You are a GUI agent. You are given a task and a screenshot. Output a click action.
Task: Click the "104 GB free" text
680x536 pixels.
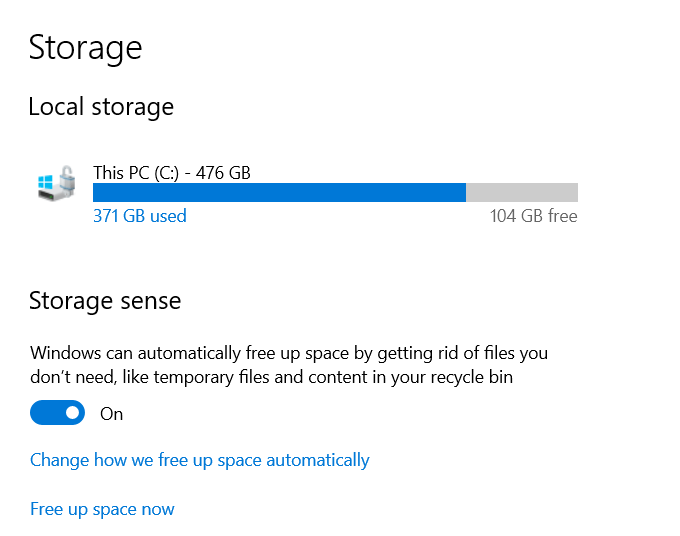(x=533, y=216)
